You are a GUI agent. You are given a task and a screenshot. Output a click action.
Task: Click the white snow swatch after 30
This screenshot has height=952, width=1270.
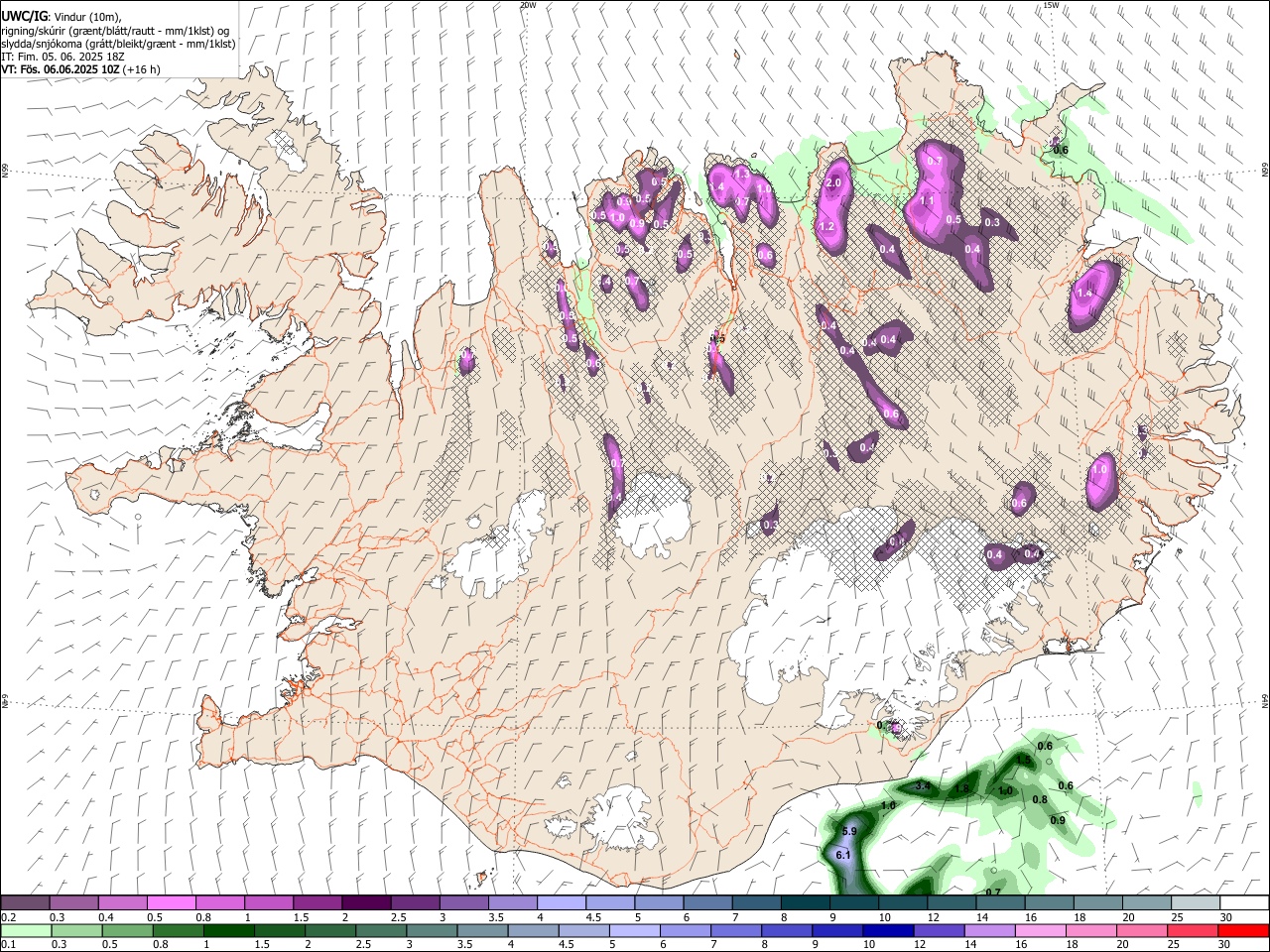(1245, 903)
